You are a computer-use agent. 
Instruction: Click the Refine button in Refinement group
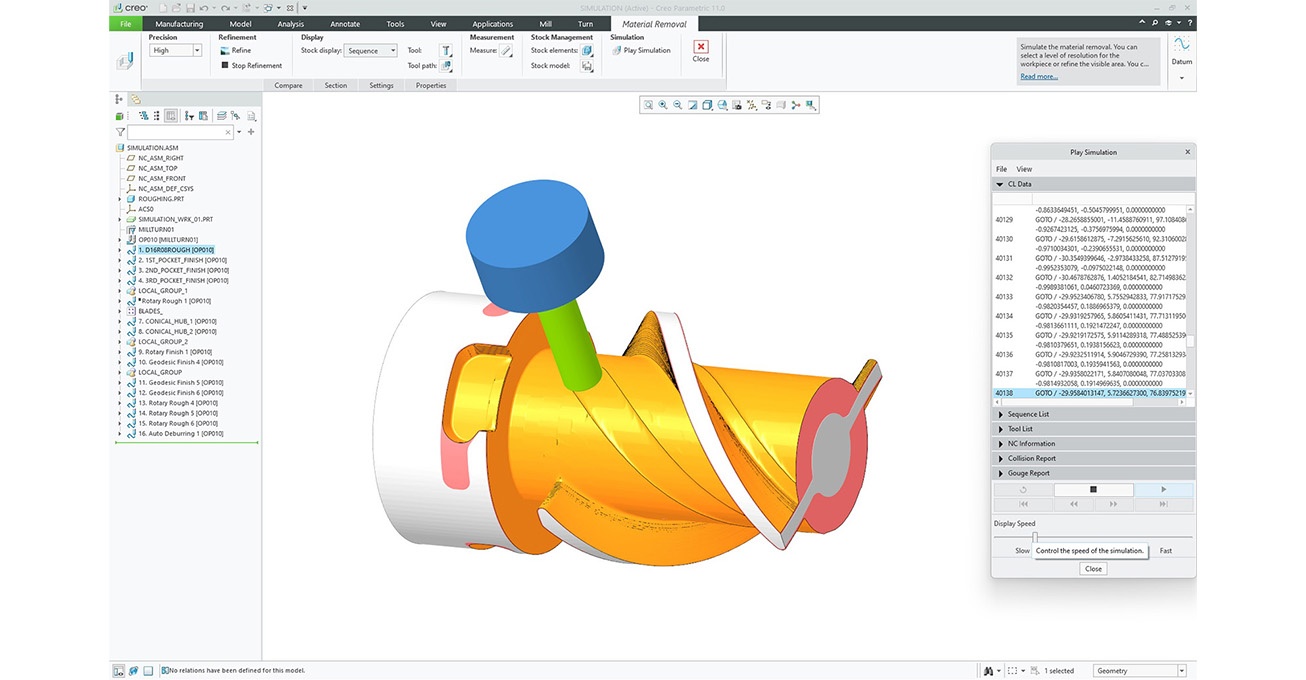[x=236, y=50]
